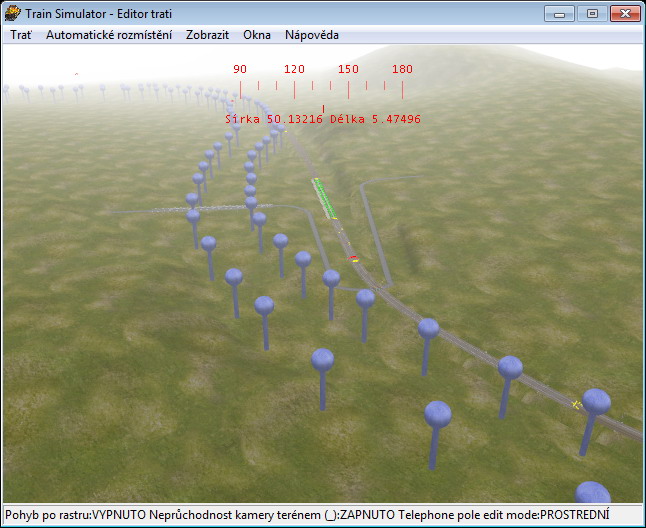Image resolution: width=646 pixels, height=528 pixels.
Task: Select the green highlighted track section
Action: tap(325, 198)
